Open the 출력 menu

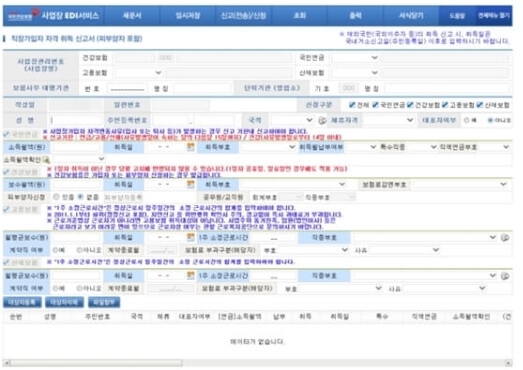coord(355,15)
